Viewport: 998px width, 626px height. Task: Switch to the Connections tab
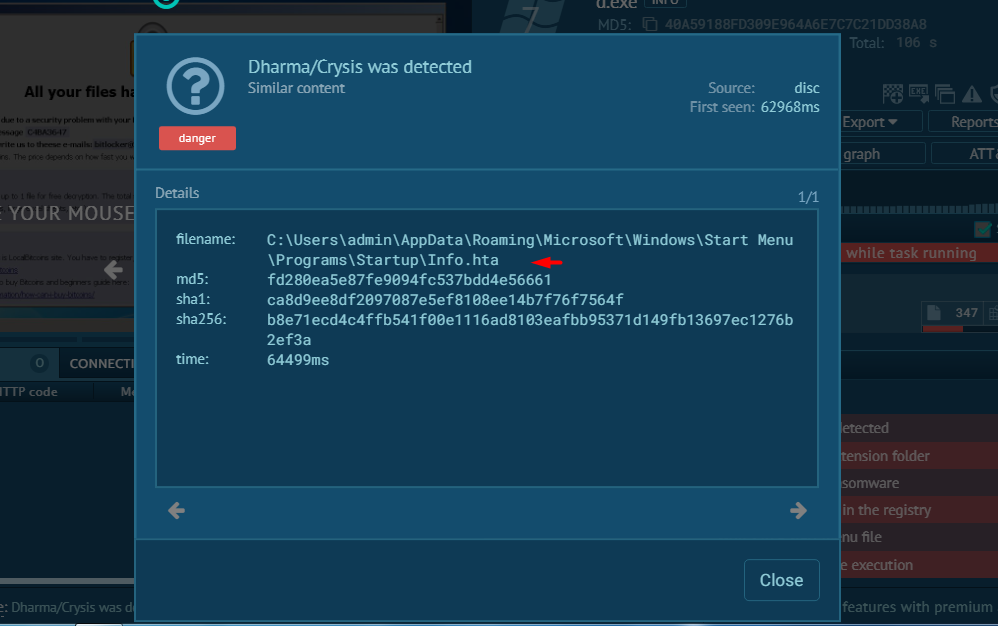coord(100,363)
